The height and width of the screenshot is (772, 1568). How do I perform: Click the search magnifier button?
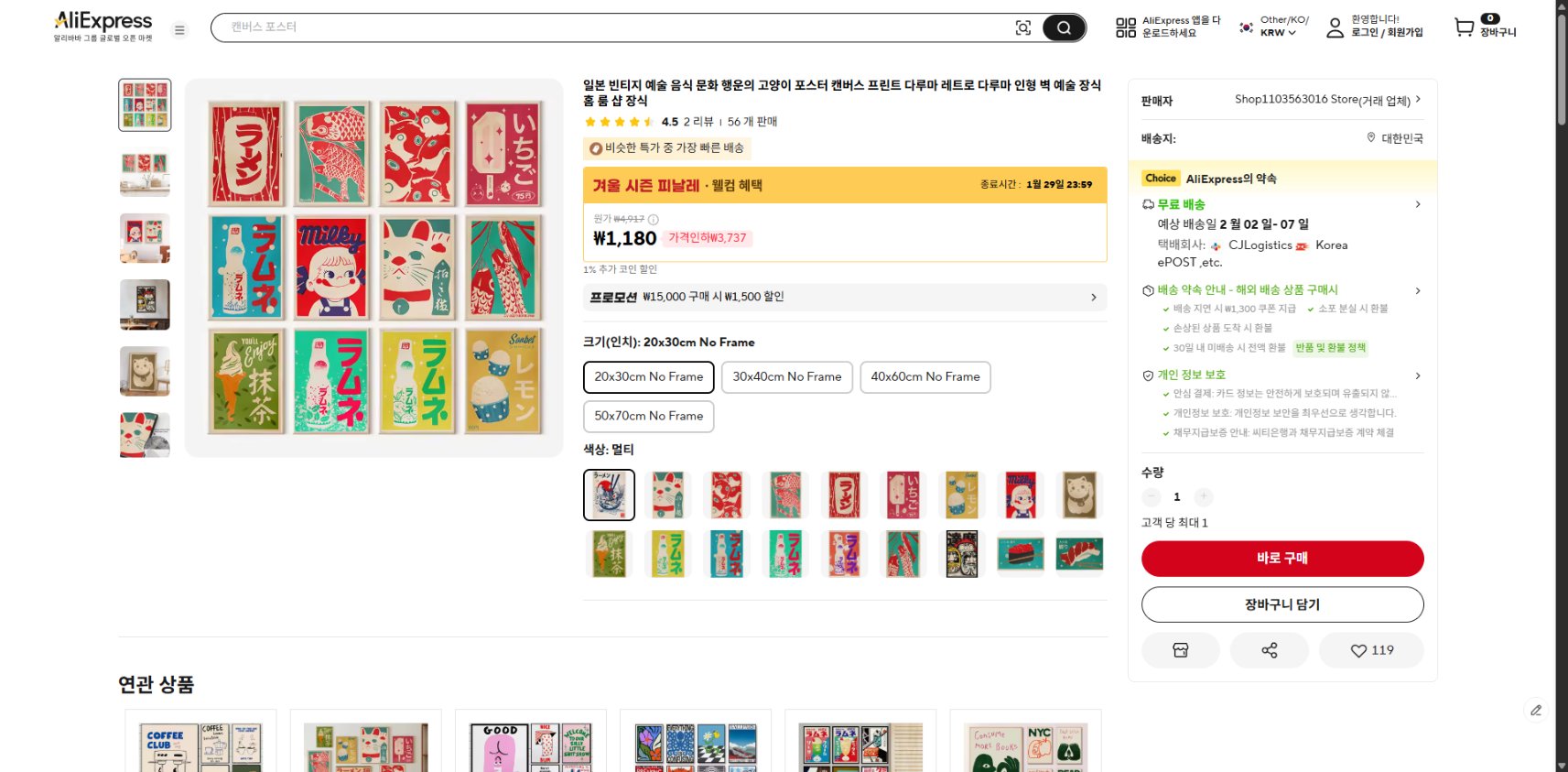point(1064,27)
